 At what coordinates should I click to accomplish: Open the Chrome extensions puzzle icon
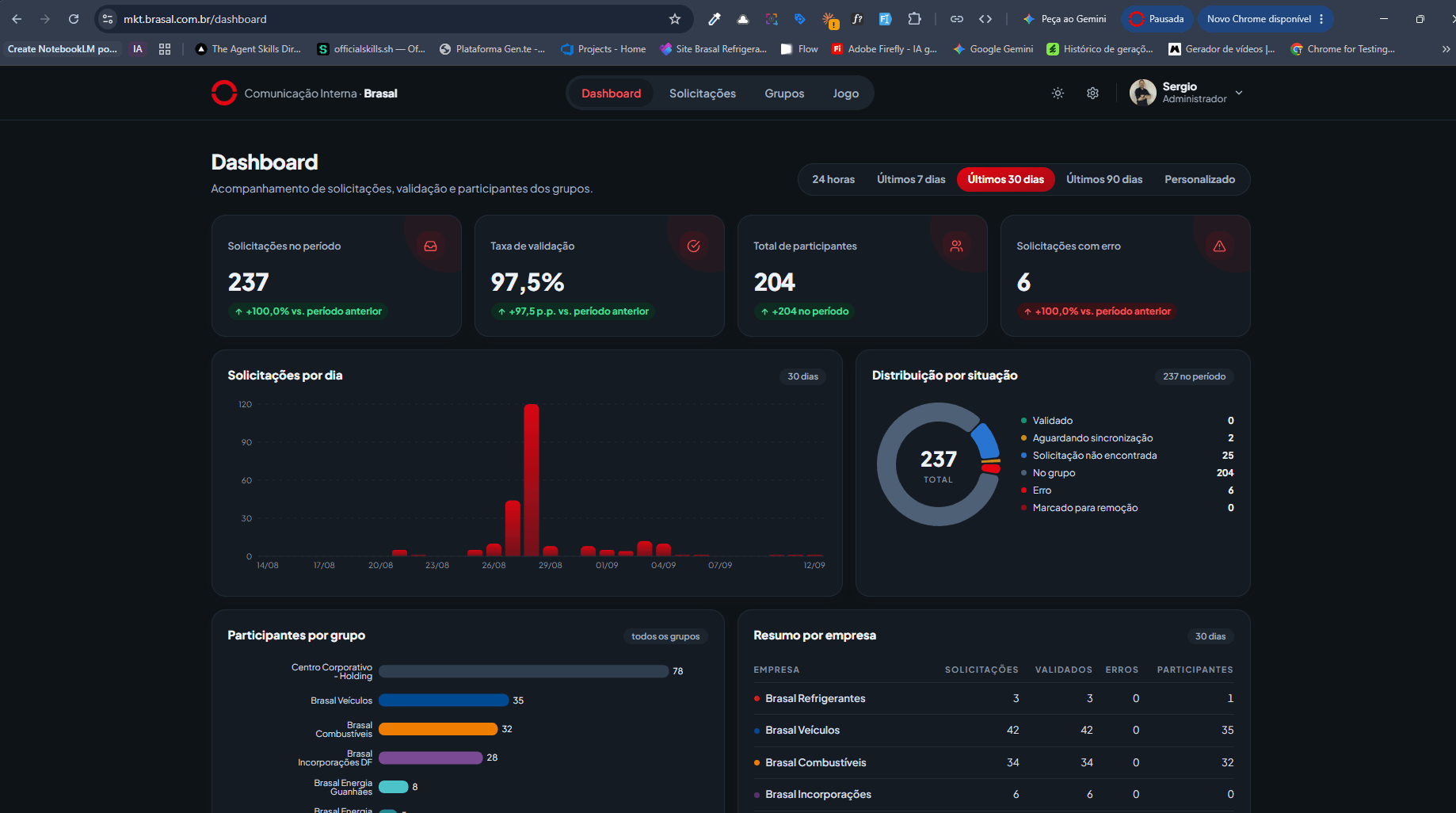(914, 19)
